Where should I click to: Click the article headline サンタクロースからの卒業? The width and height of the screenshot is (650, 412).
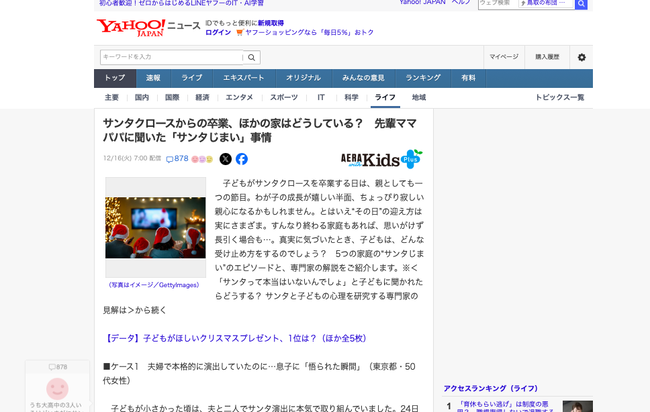pos(260,131)
